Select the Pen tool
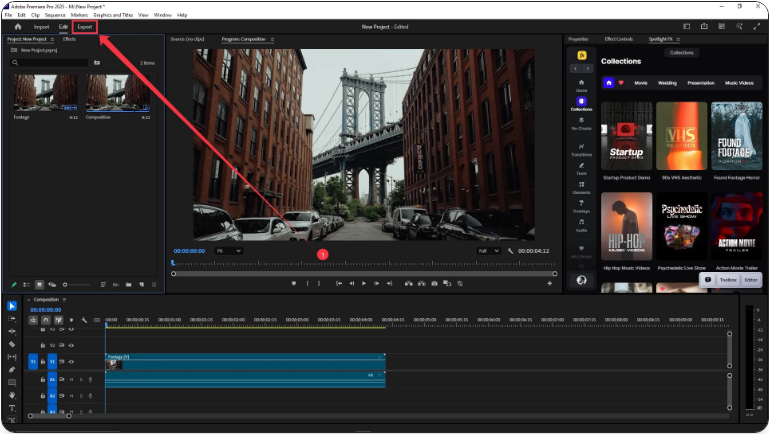This screenshot has height=434, width=769. point(12,369)
